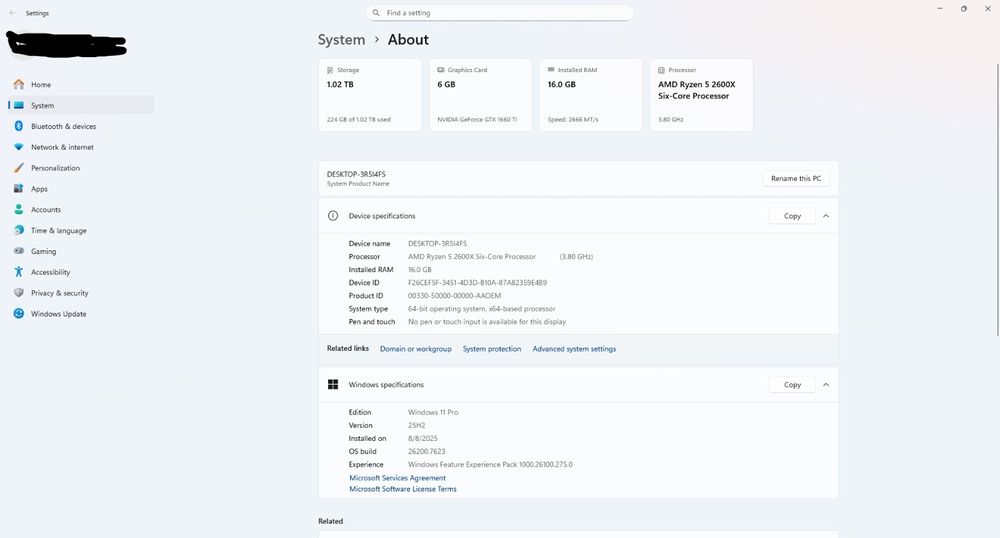This screenshot has width=1000, height=538.
Task: Open Privacy & security settings
Action: click(59, 293)
